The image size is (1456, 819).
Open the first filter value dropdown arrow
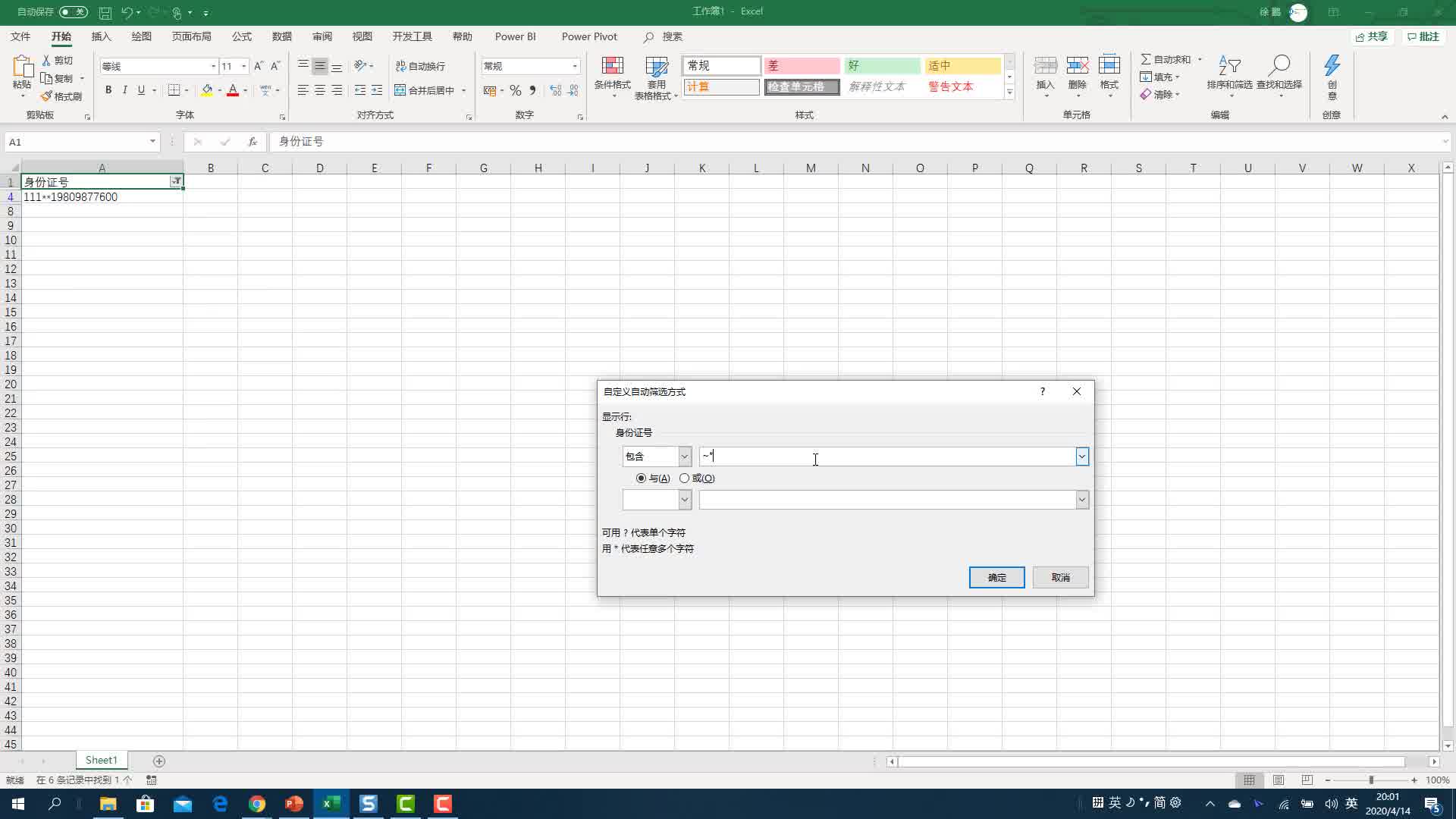1082,457
